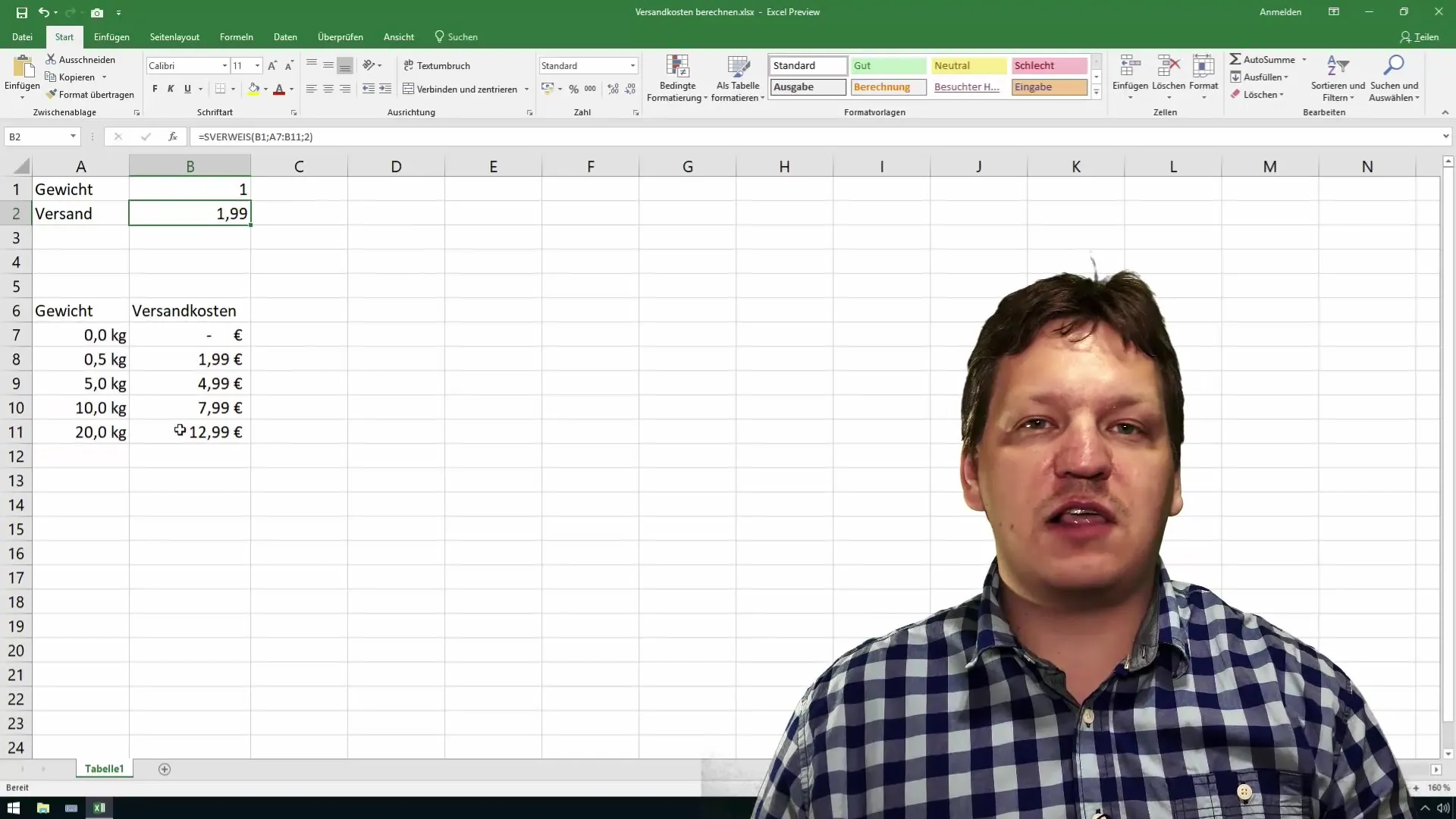Click the Einfügen paste clipboard icon

22,68
